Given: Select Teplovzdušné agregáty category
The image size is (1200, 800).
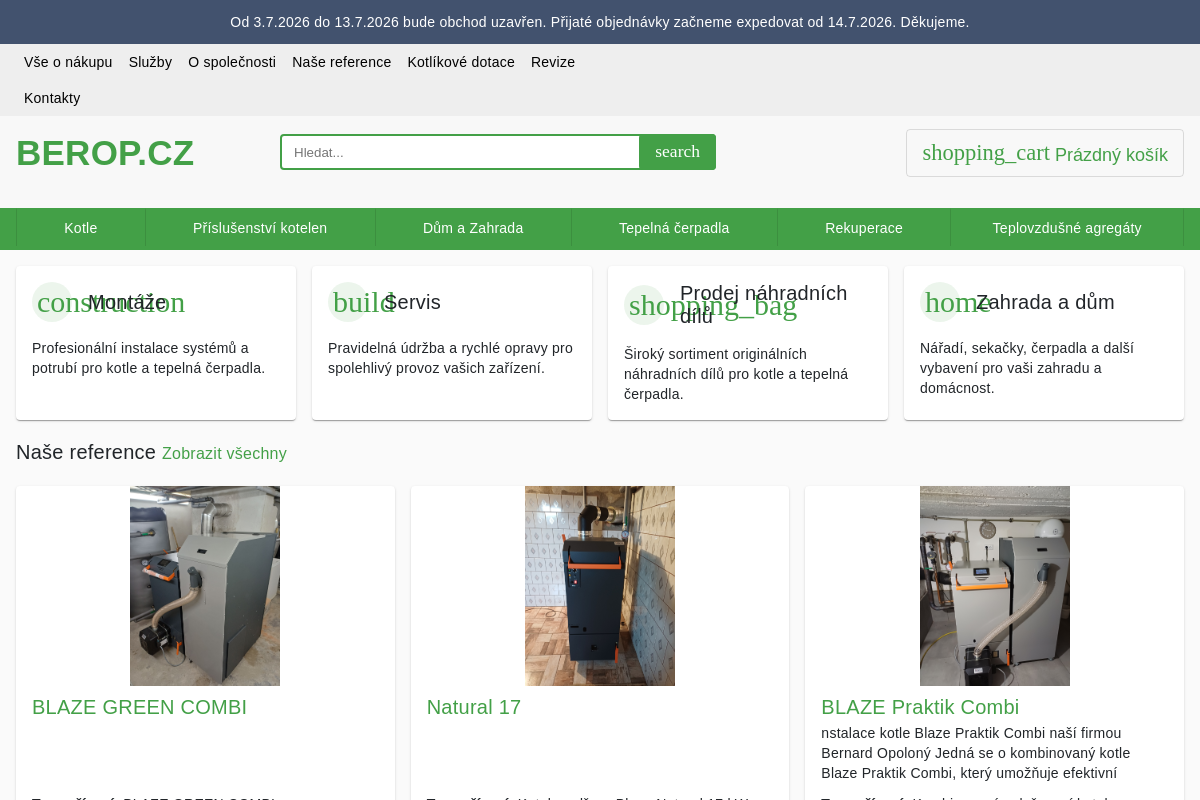Looking at the screenshot, I should point(1067,228).
